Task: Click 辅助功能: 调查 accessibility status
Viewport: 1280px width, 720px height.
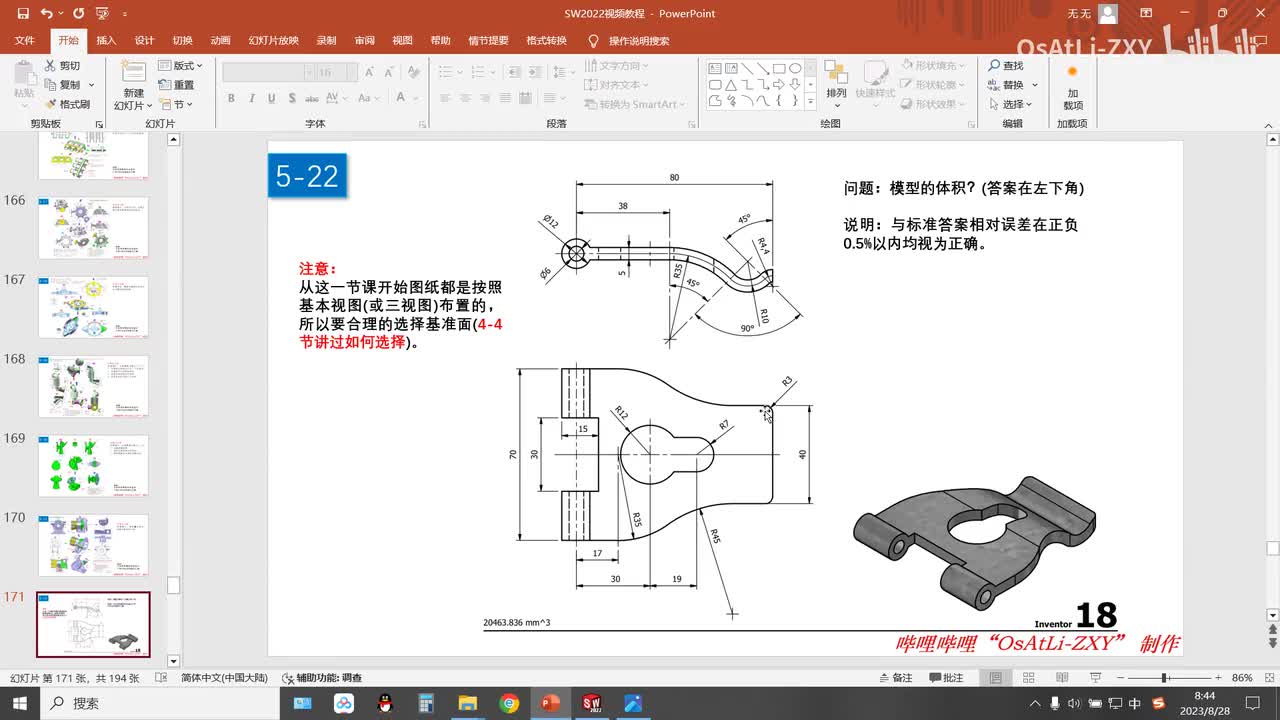Action: pos(322,677)
